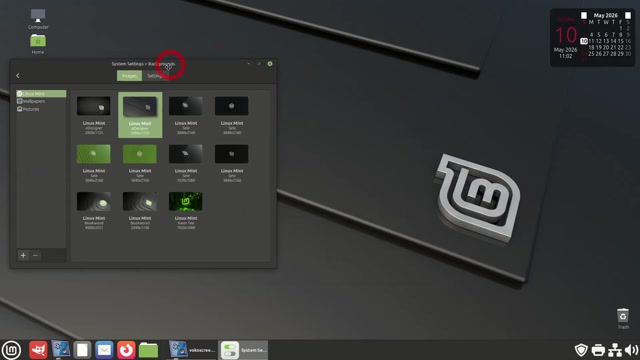
Task: Open the network connections tray icon
Action: pyautogui.click(x=615, y=350)
